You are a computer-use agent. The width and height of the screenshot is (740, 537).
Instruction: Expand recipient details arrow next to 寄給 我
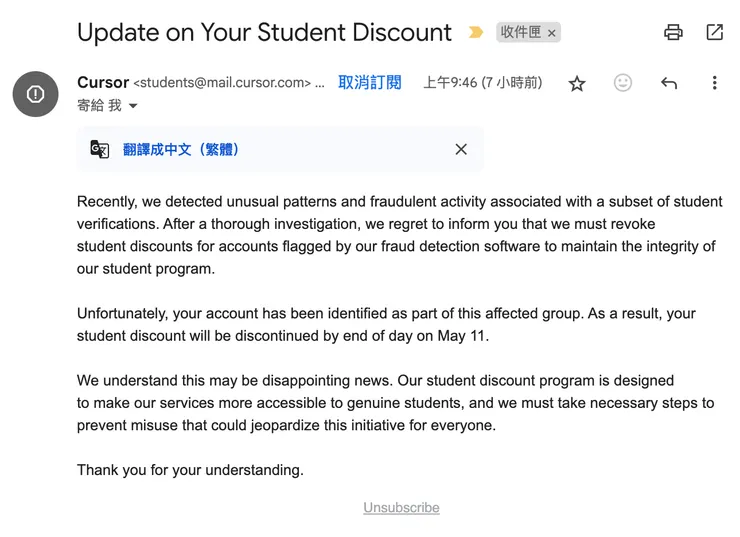pyautogui.click(x=134, y=106)
